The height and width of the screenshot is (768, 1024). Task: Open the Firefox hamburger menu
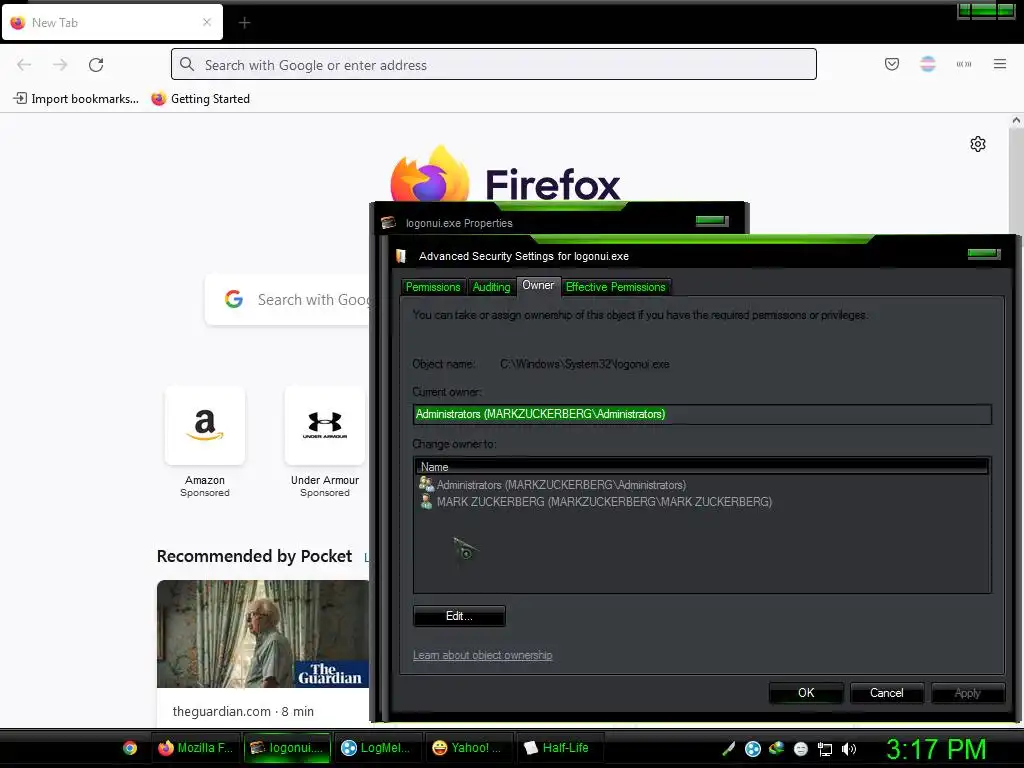[x=999, y=64]
